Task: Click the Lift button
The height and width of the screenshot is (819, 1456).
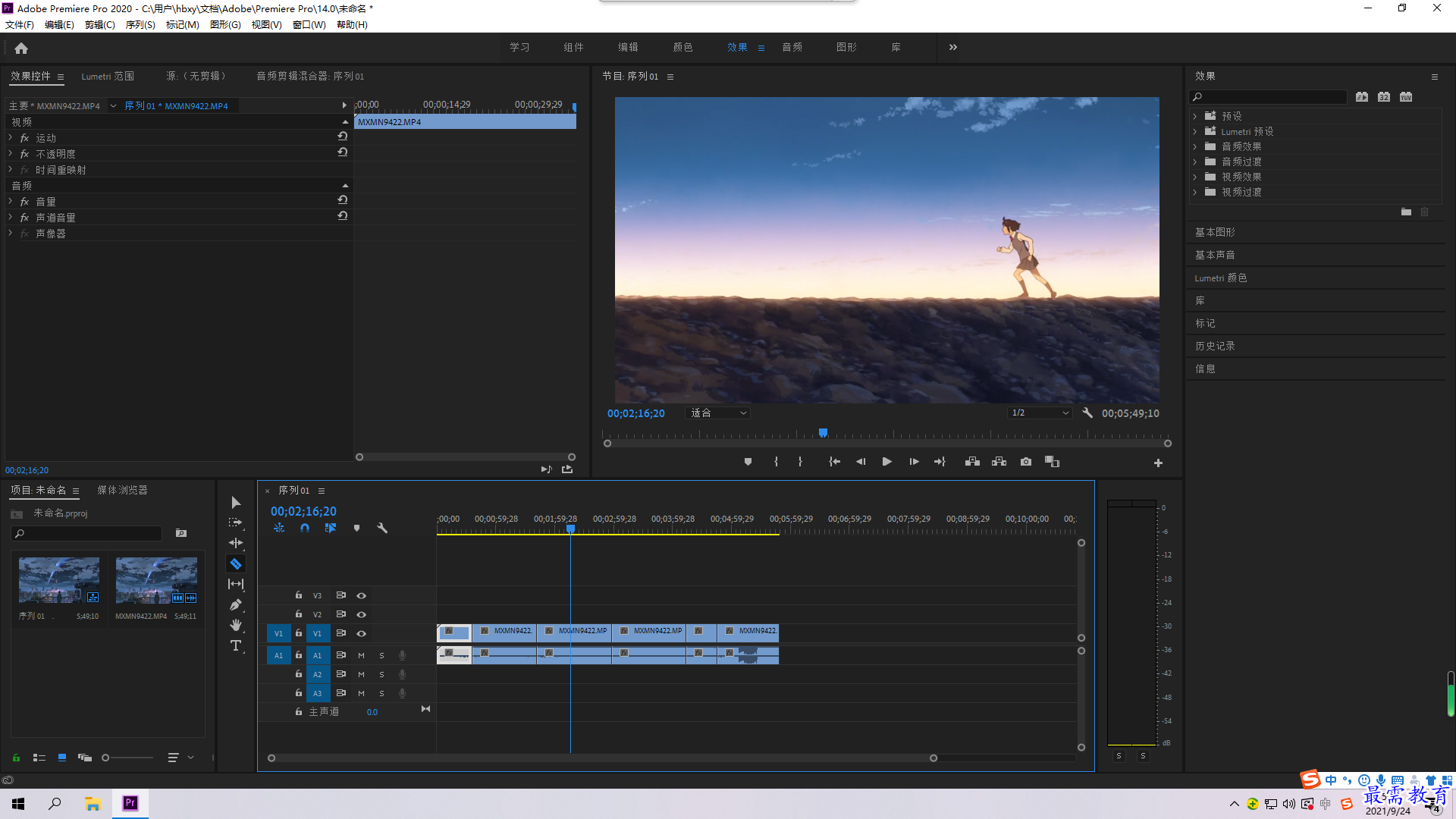Action: tap(972, 462)
